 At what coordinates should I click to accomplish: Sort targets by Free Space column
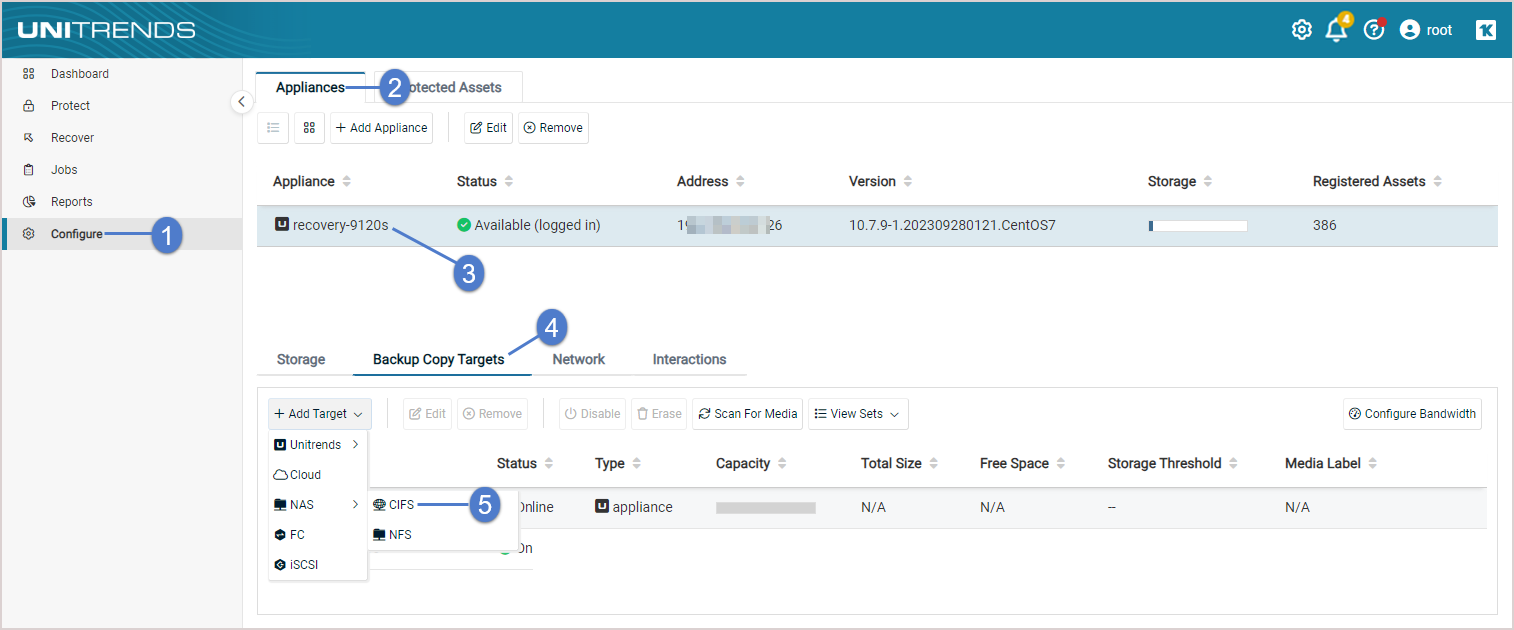(x=1022, y=463)
